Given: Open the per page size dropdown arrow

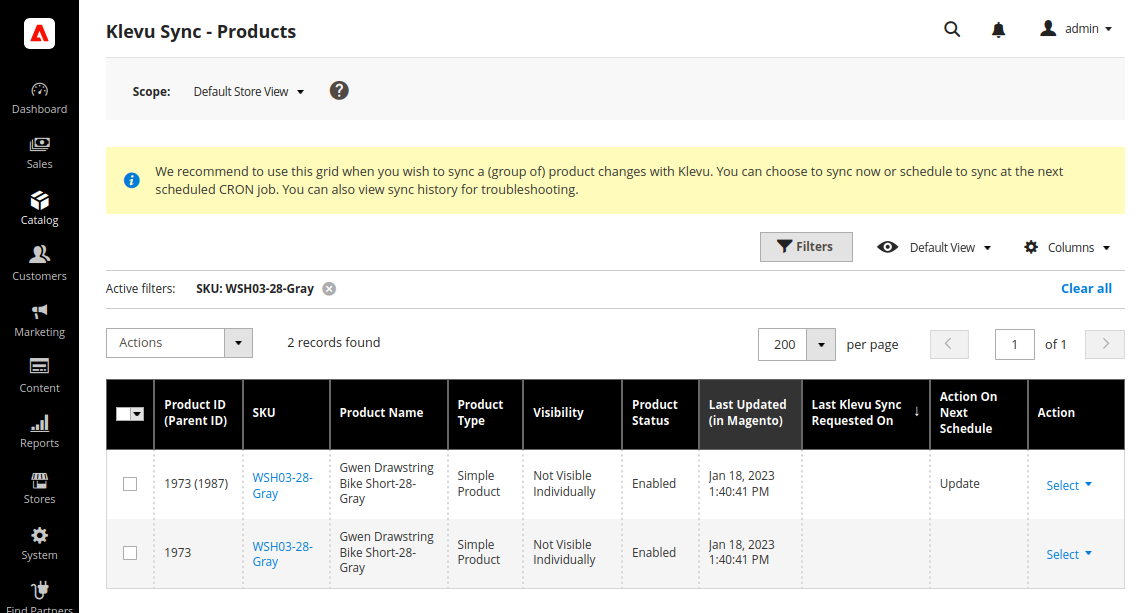Looking at the screenshot, I should pyautogui.click(x=821, y=345).
